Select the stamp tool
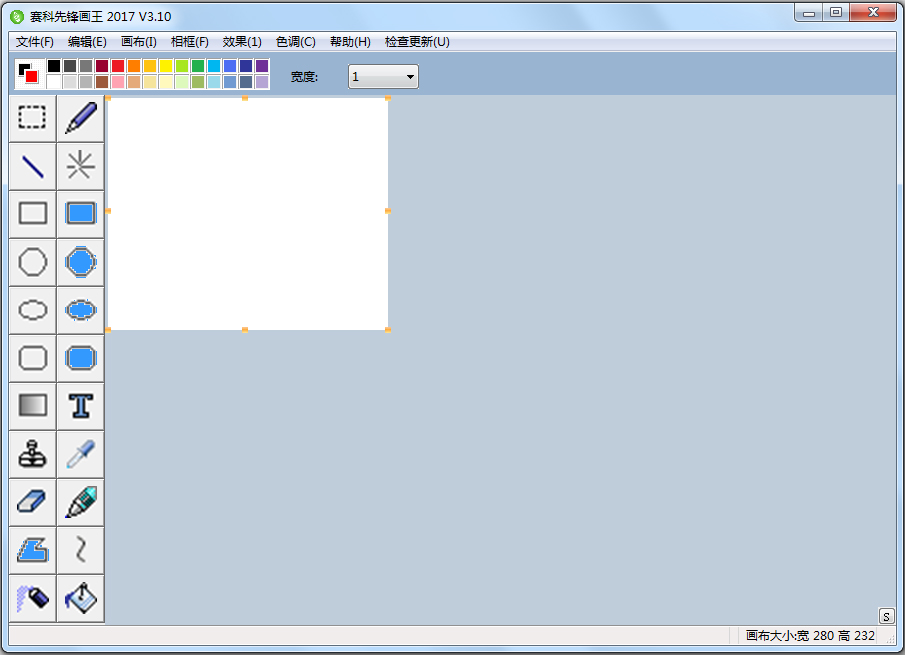 (32, 454)
